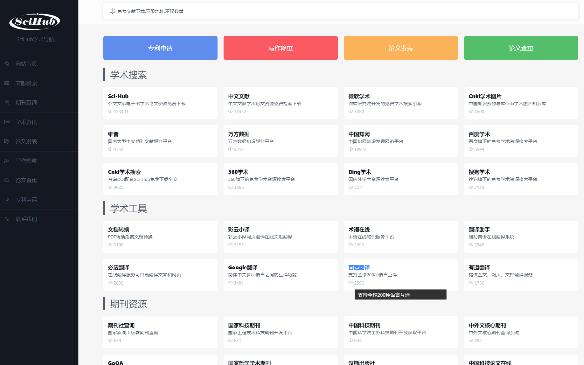Open the 有道翻译 card
Viewport: 584px width, 365px height.
click(521, 274)
